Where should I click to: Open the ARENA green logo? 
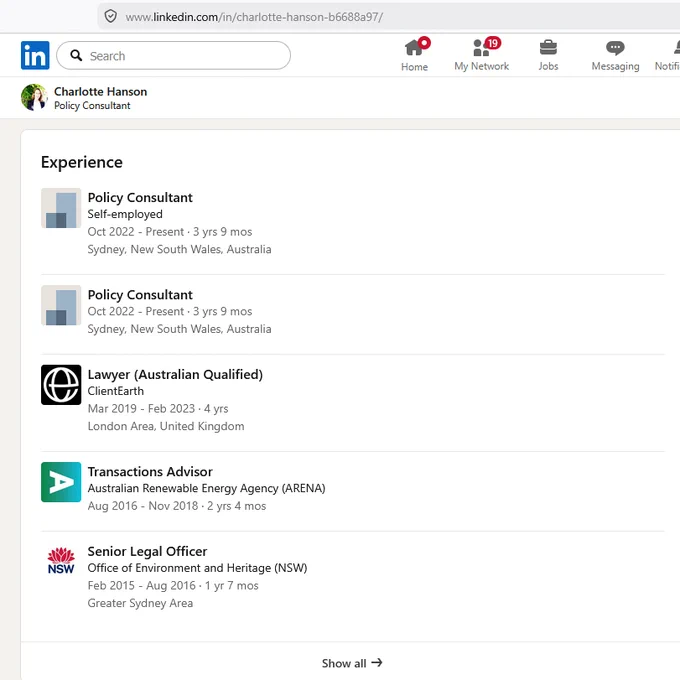click(x=61, y=482)
